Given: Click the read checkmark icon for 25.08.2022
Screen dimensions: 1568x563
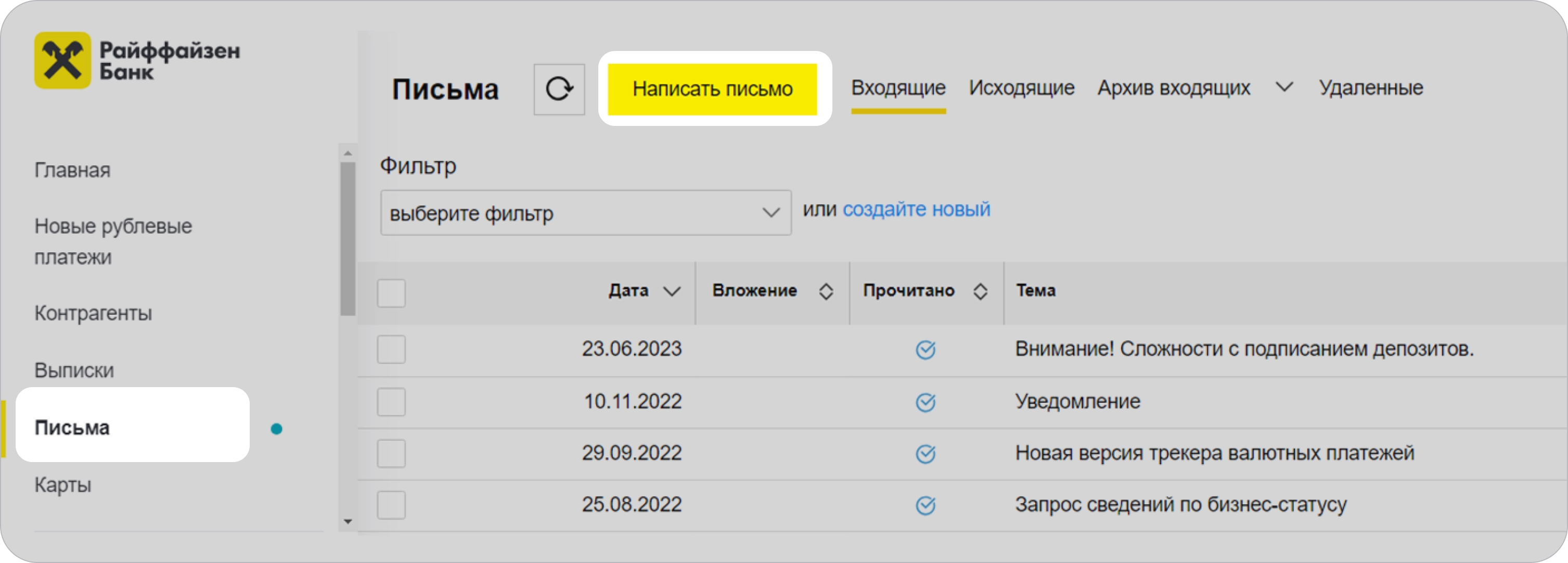Looking at the screenshot, I should coord(925,505).
